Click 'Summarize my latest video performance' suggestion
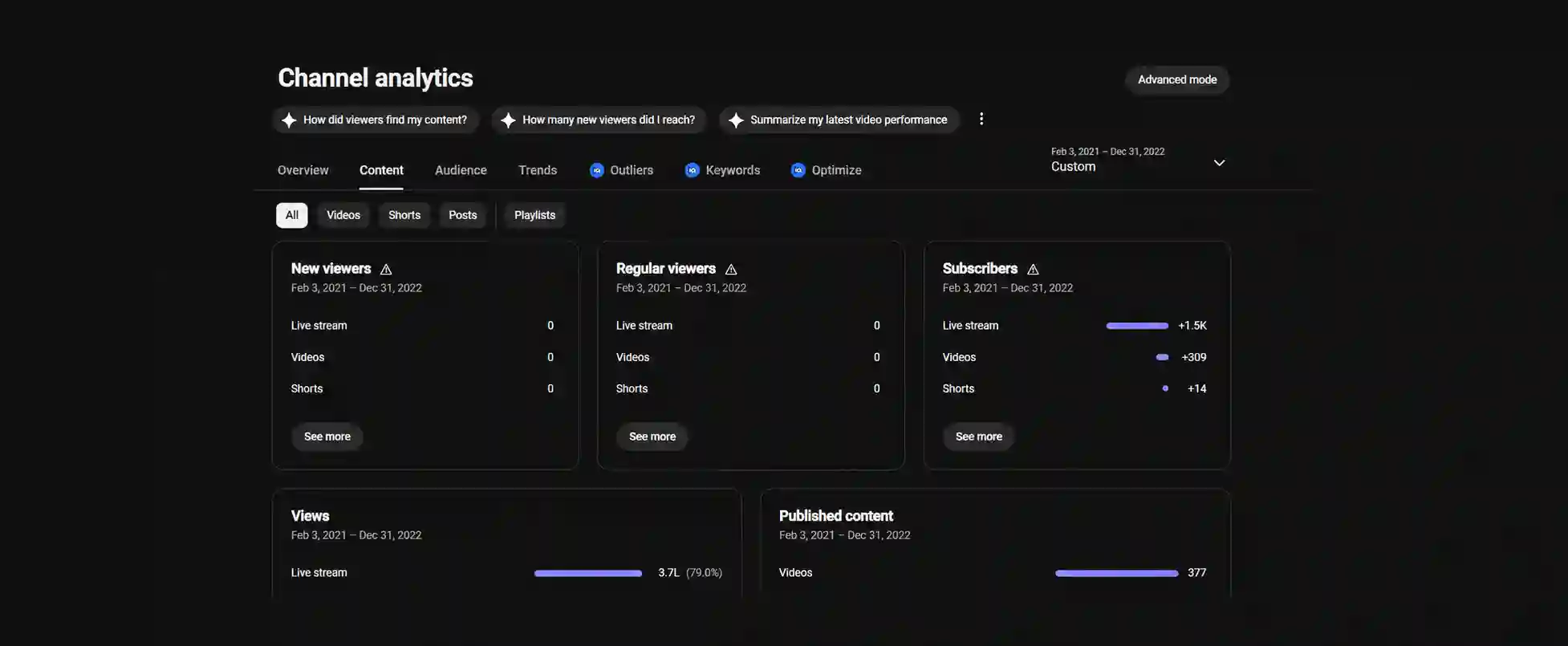Image resolution: width=1568 pixels, height=646 pixels. 839,120
